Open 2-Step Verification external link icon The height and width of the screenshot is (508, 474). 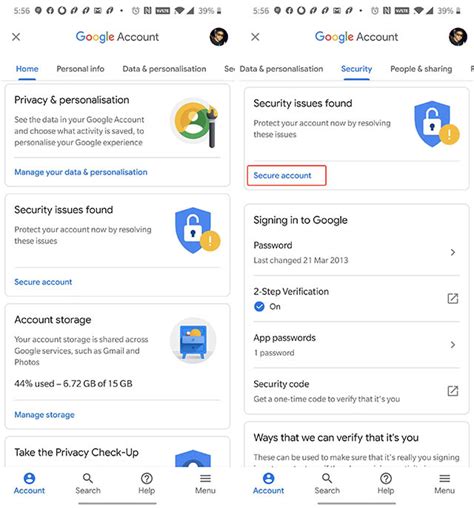pos(453,298)
